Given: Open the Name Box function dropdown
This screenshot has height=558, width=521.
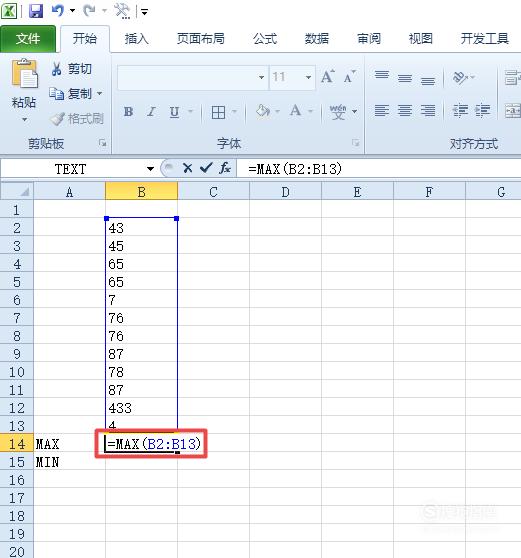Looking at the screenshot, I should coord(150,169).
